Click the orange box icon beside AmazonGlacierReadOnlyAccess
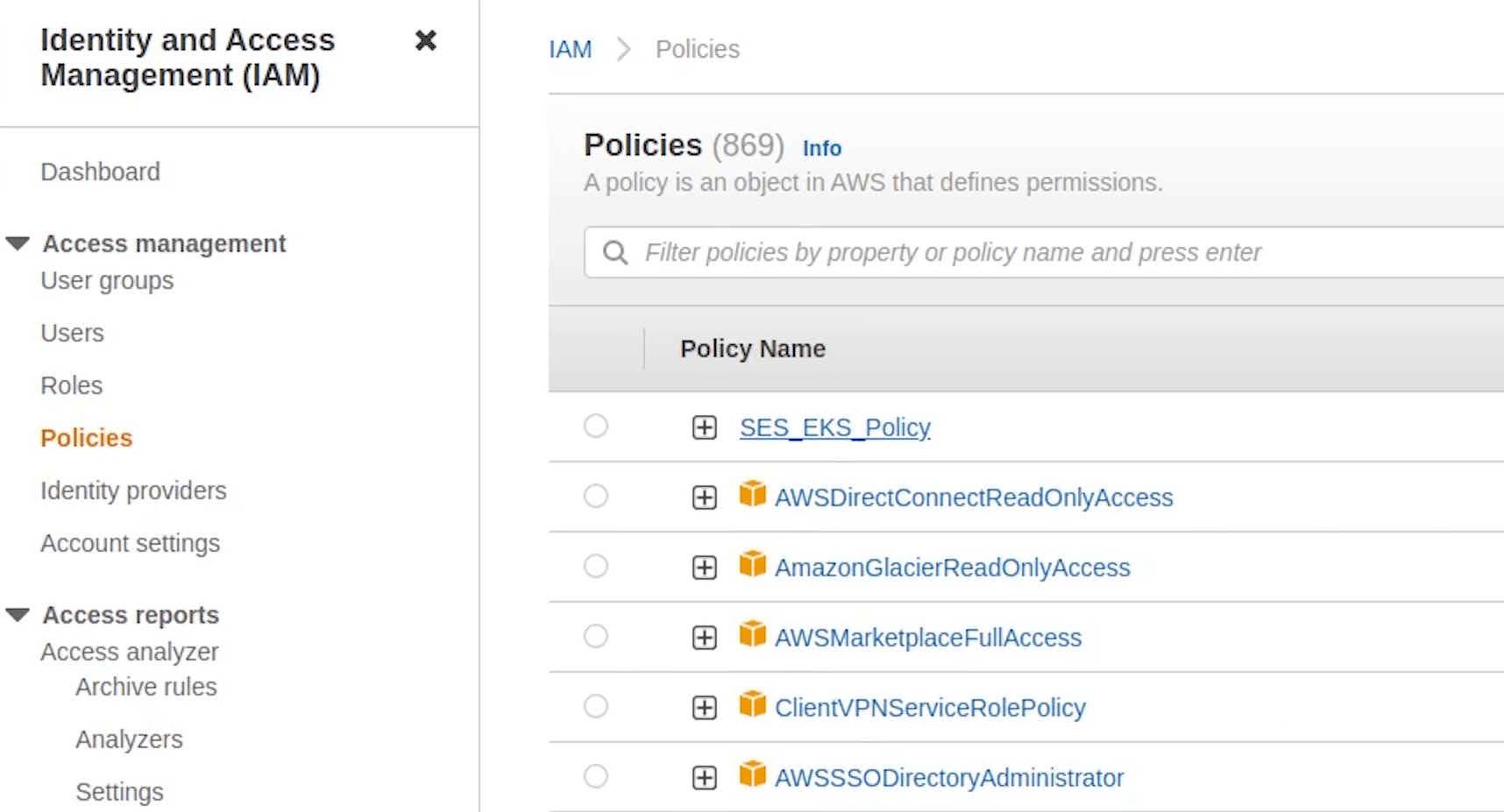Image resolution: width=1504 pixels, height=812 pixels. point(752,564)
